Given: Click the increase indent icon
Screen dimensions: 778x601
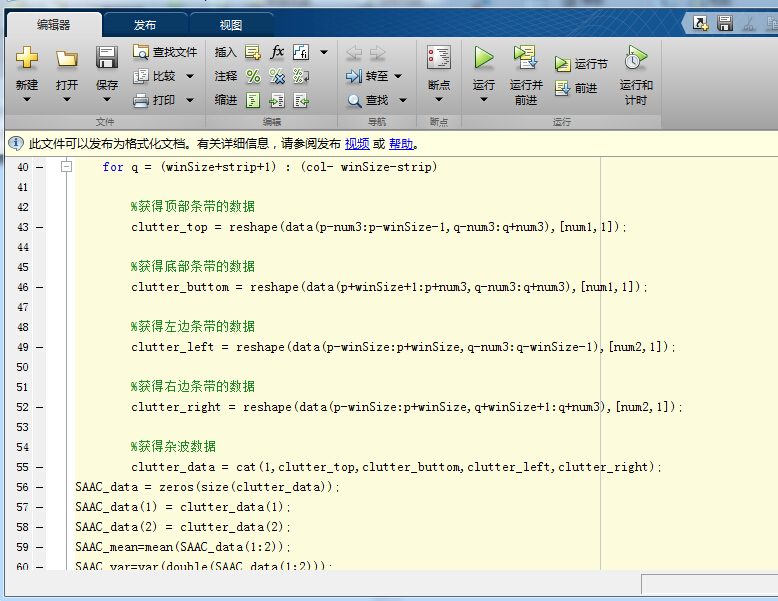Looking at the screenshot, I should (x=277, y=100).
